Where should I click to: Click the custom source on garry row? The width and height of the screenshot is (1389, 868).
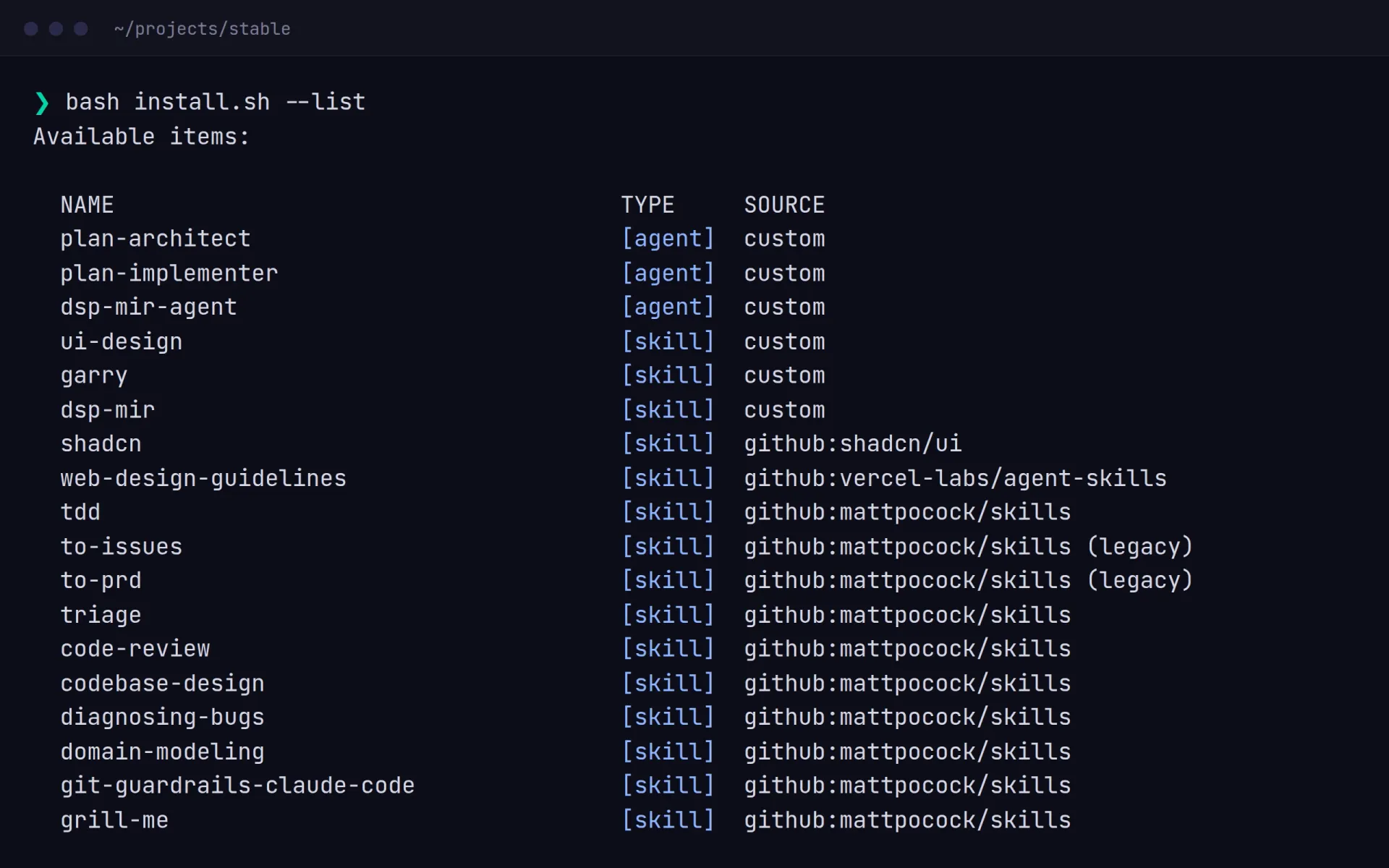pos(784,376)
